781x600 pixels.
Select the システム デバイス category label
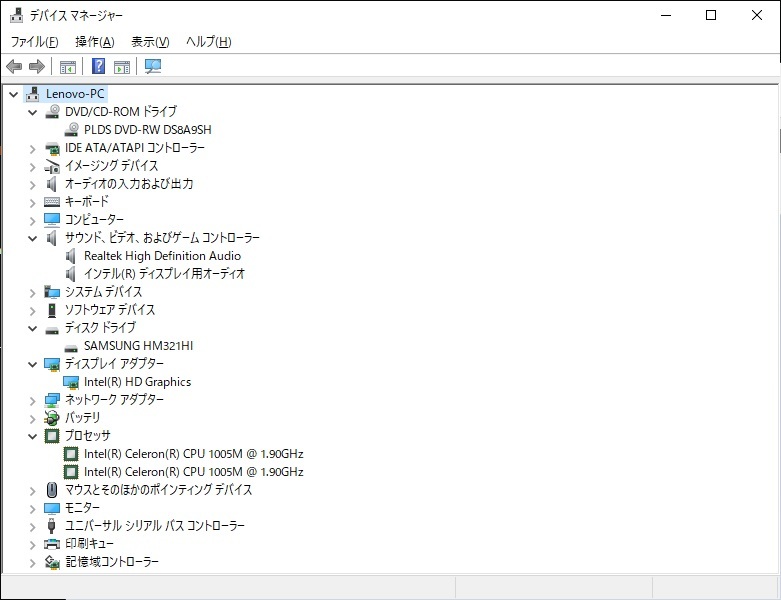tap(104, 291)
